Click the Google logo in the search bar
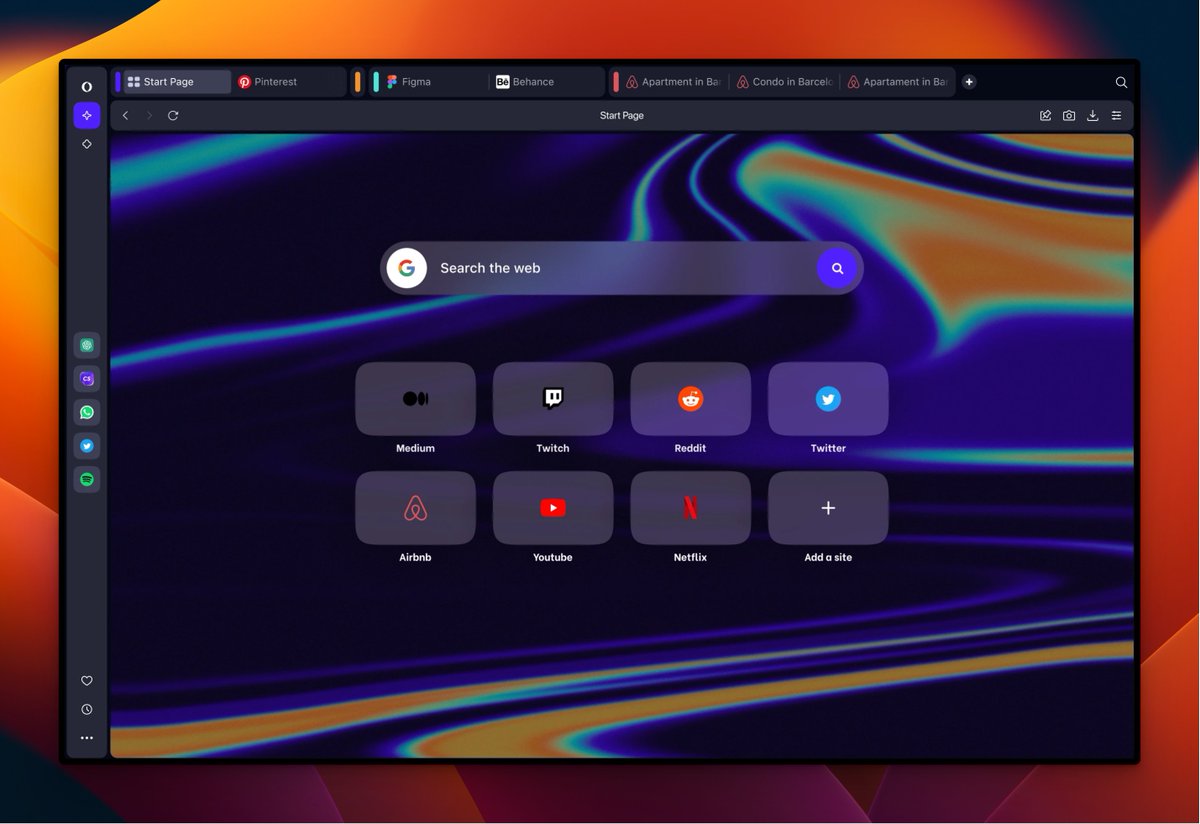1200x824 pixels. click(x=407, y=268)
